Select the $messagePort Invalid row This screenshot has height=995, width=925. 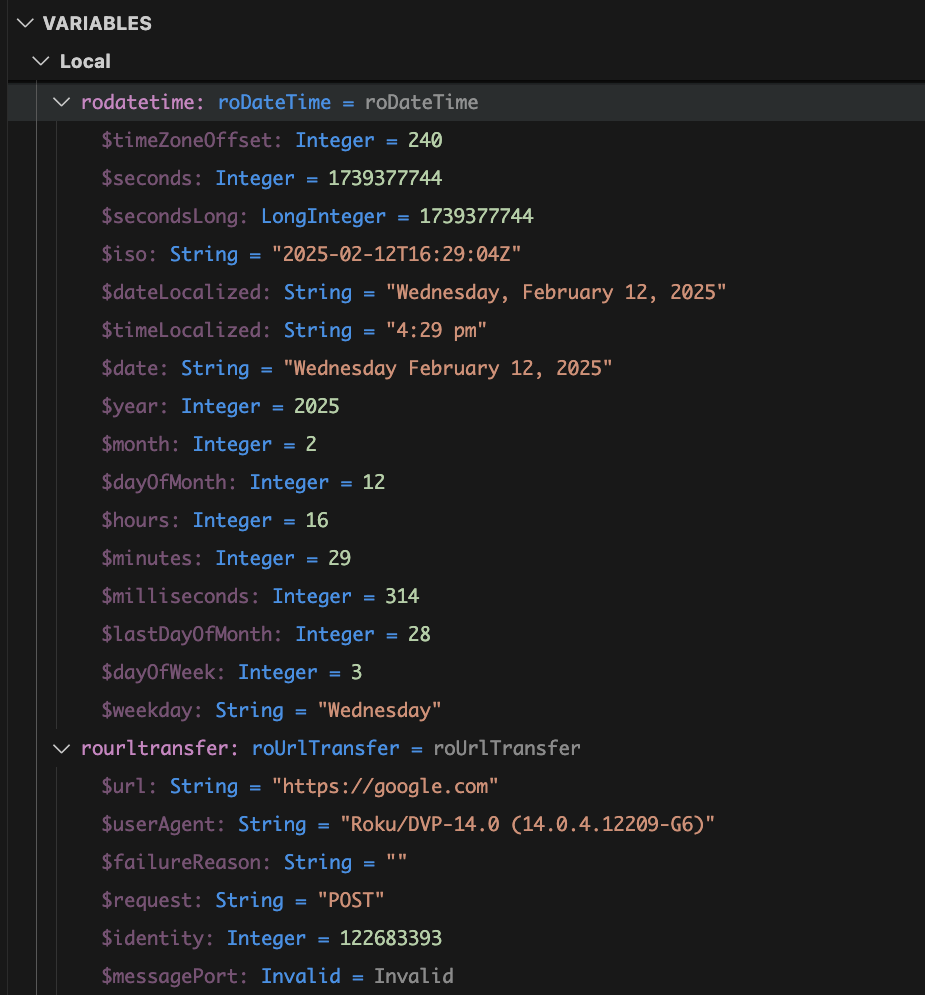coord(466,977)
